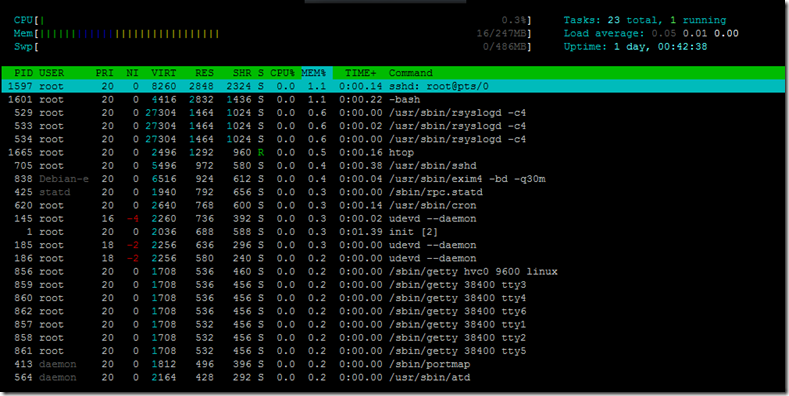
Task: Select udevd --daemon row with PID 145
Action: (393, 218)
